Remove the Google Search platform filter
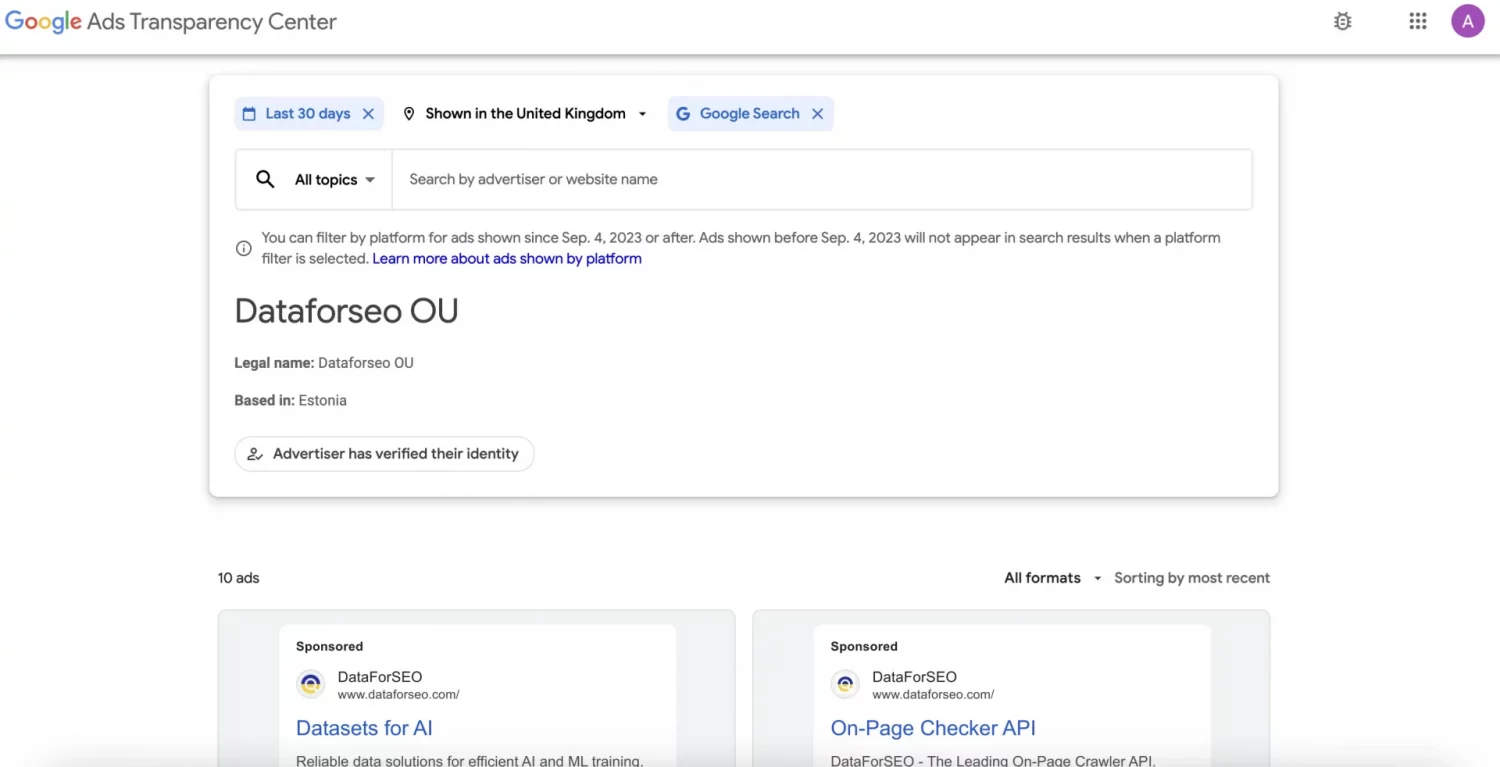 (x=817, y=114)
